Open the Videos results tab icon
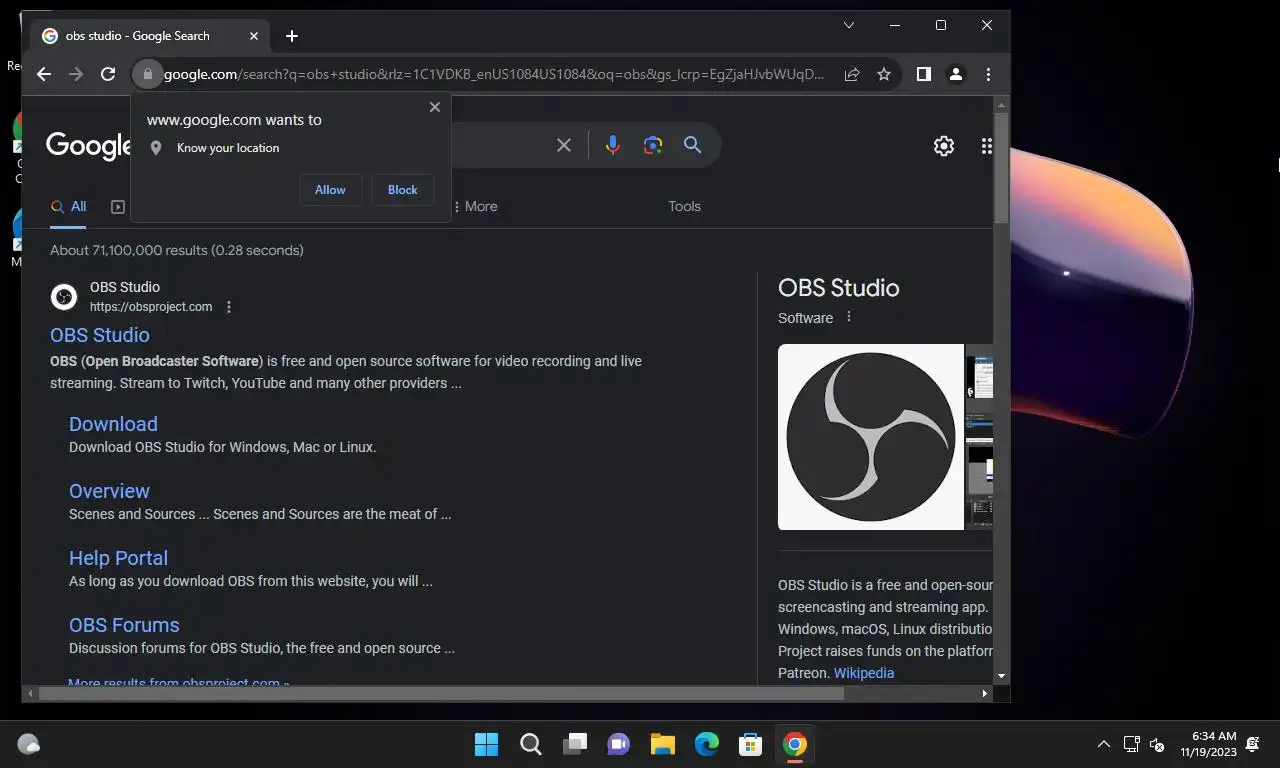Viewport: 1280px width, 768px height. click(x=118, y=207)
